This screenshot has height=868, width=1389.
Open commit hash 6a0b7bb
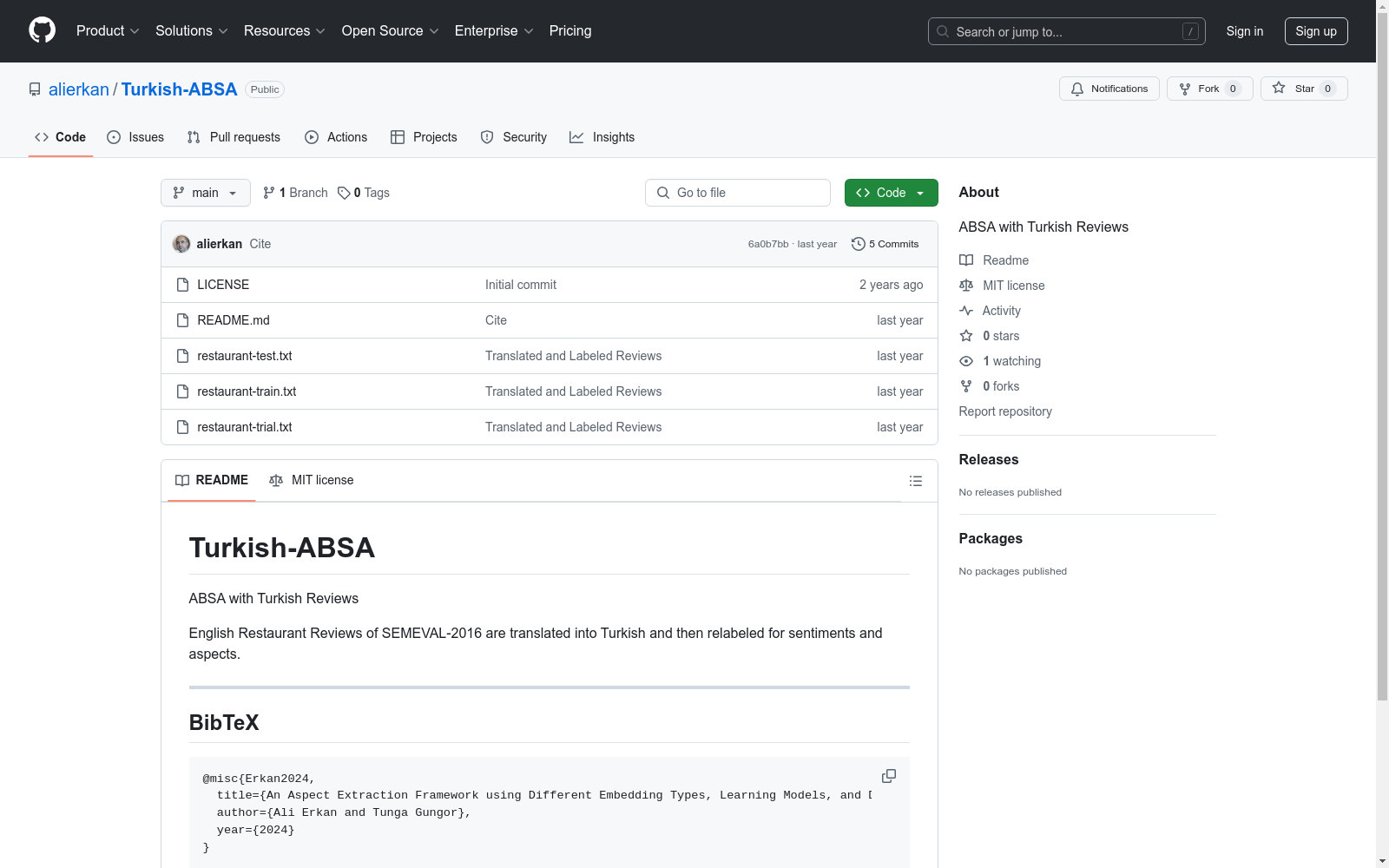click(768, 244)
